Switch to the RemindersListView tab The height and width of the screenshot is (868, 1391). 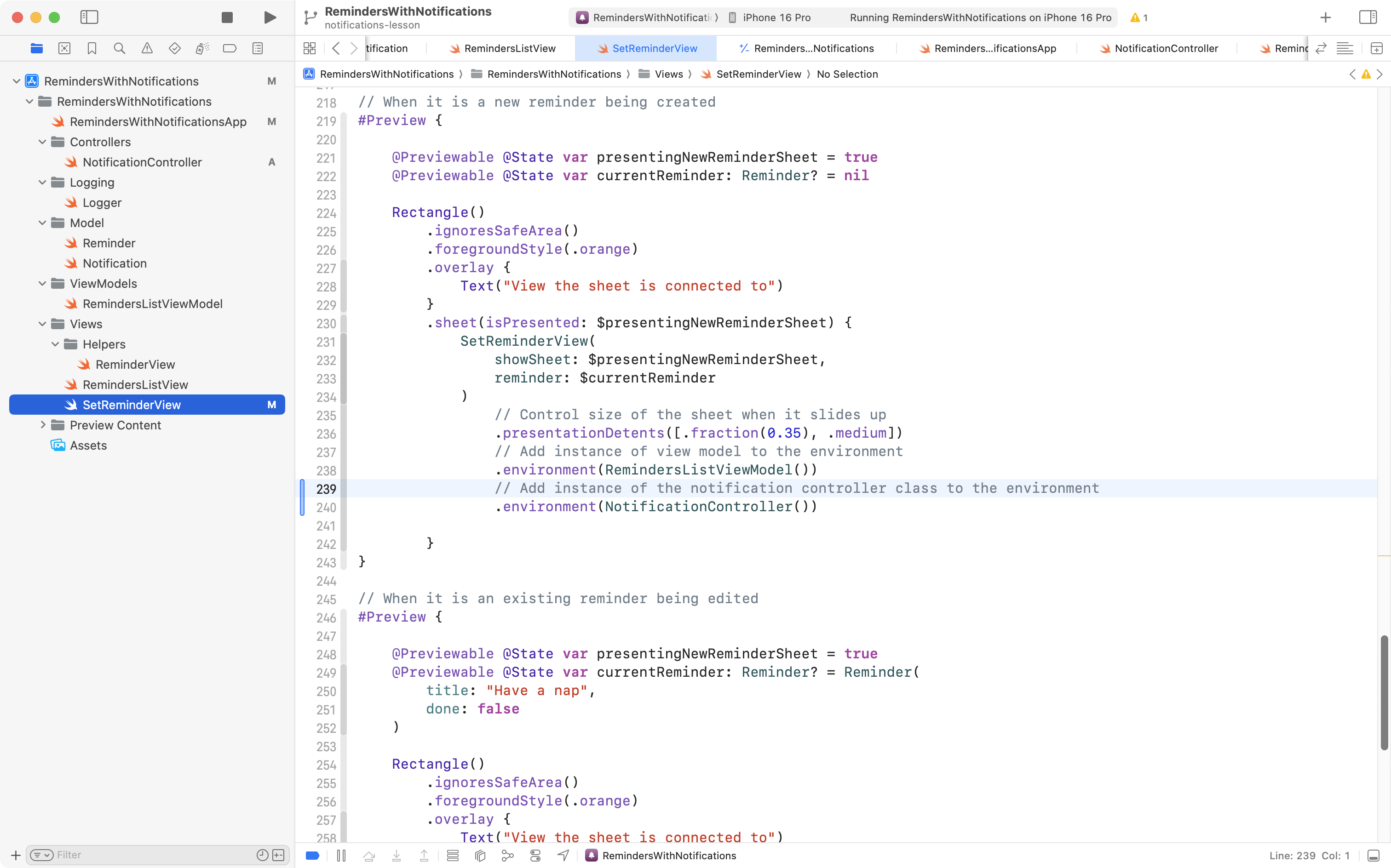point(509,48)
